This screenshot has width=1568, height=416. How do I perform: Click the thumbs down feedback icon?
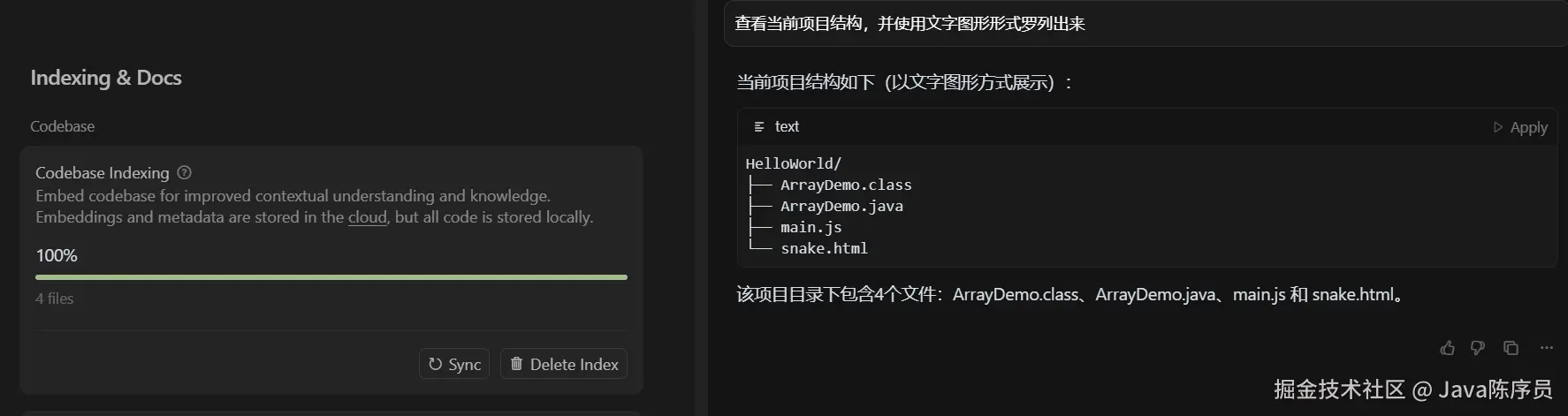1478,348
